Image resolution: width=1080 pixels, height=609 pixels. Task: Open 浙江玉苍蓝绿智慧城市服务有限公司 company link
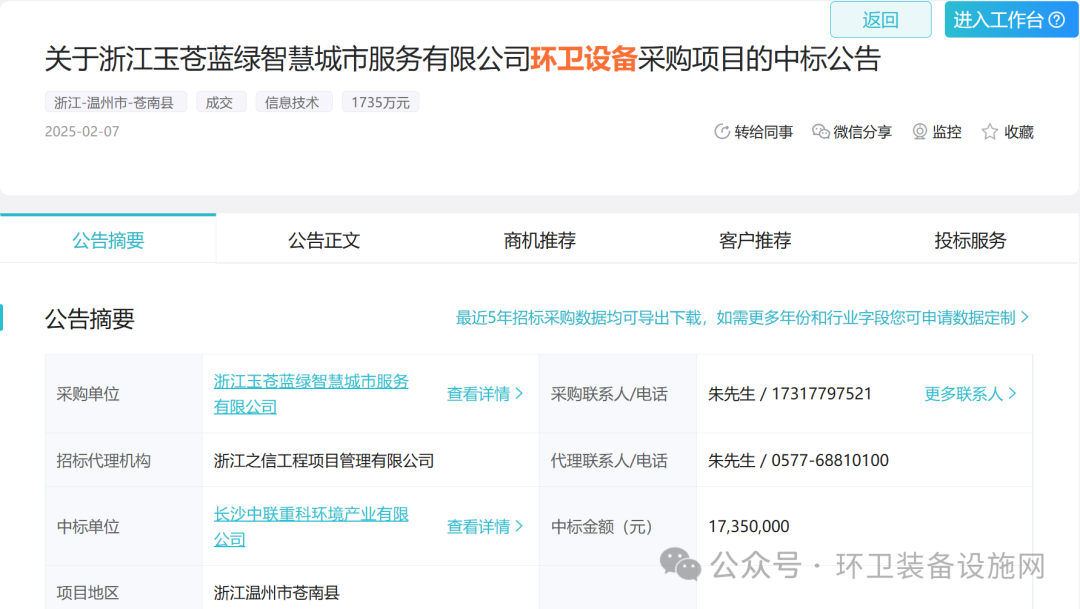coord(311,394)
